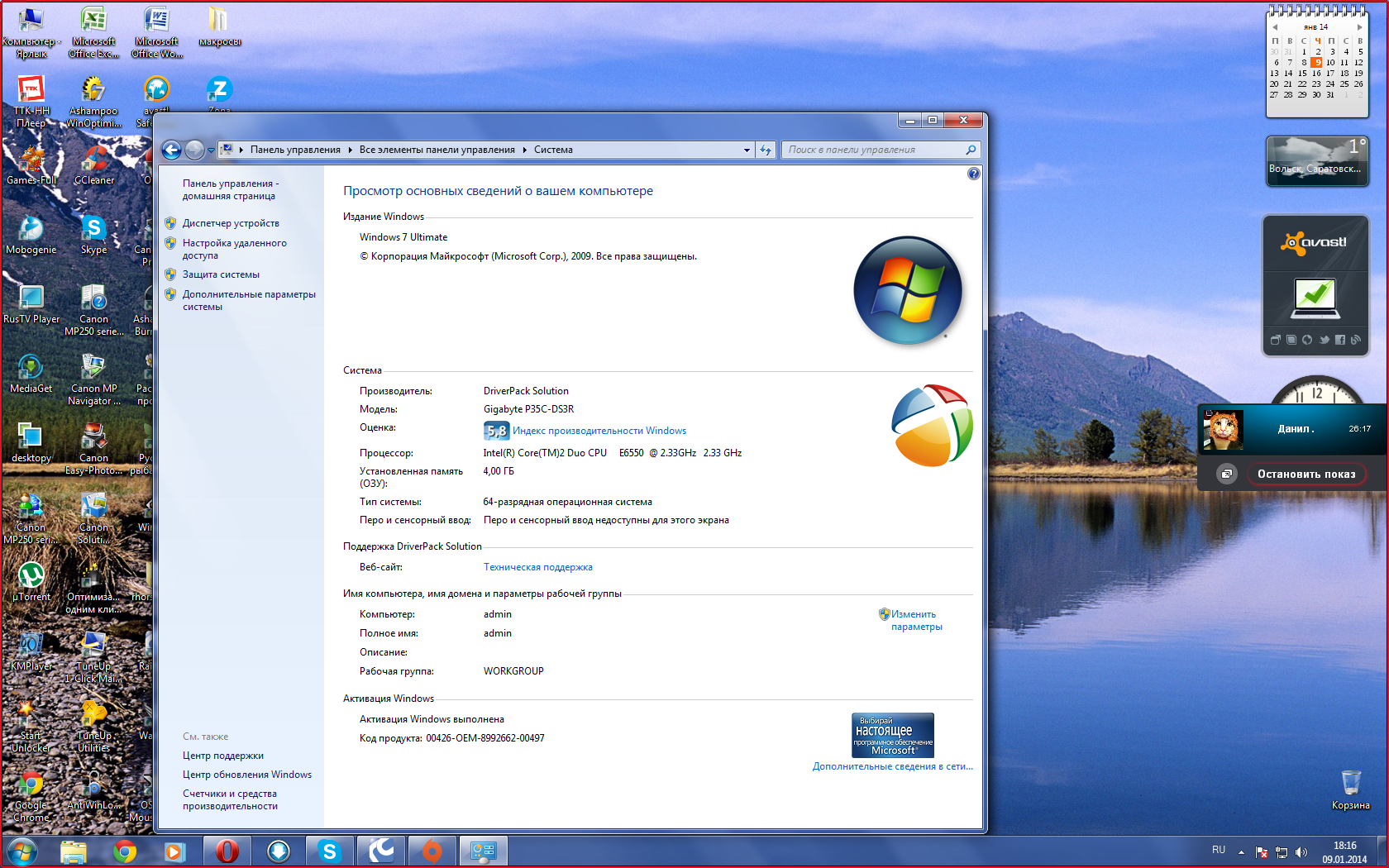
Task: Open 'Настройка удаленного доступа' link
Action: coord(235,249)
